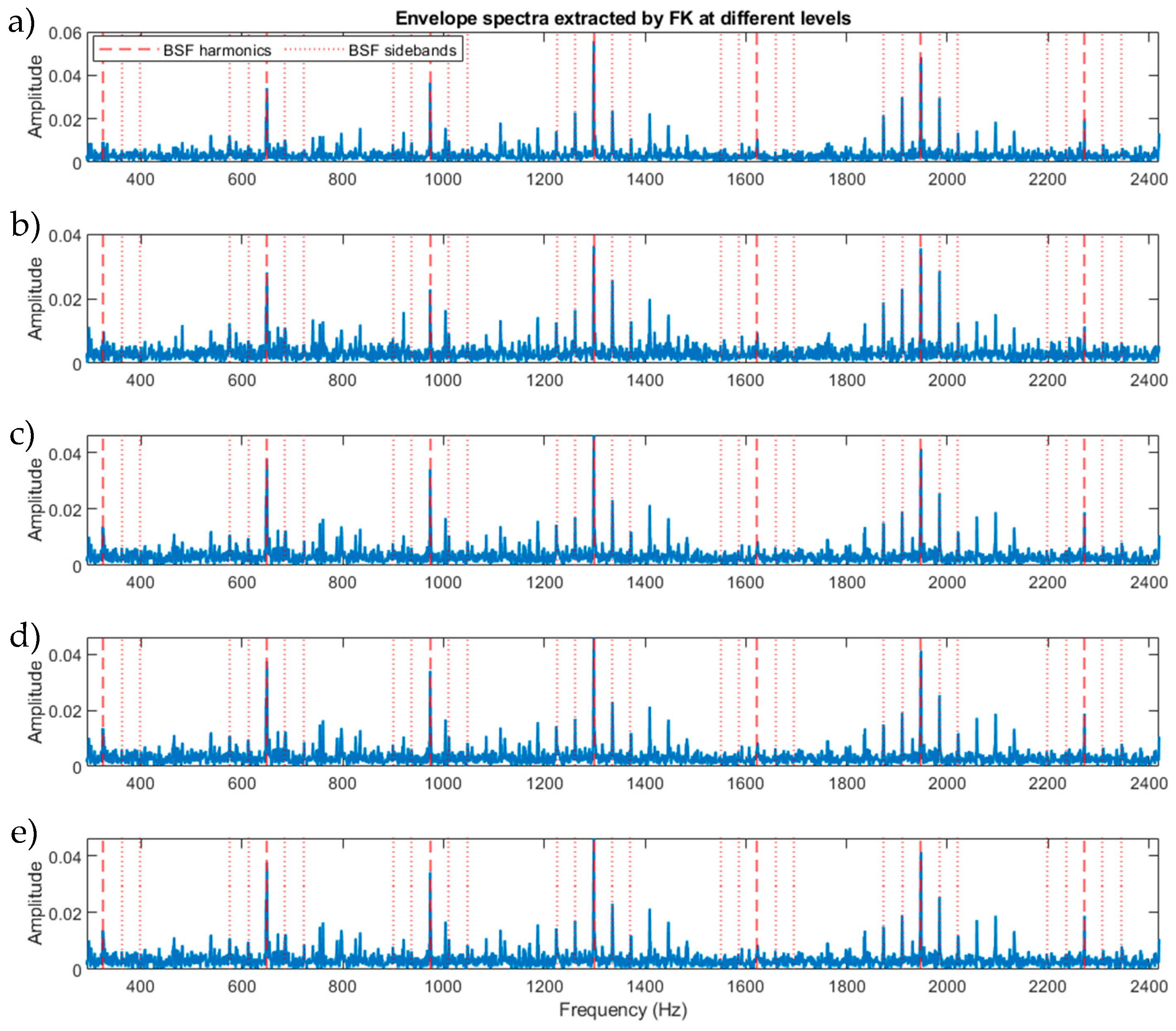Click the 1600 x-tick label in panel e
1176x1031 pixels.
click(745, 986)
